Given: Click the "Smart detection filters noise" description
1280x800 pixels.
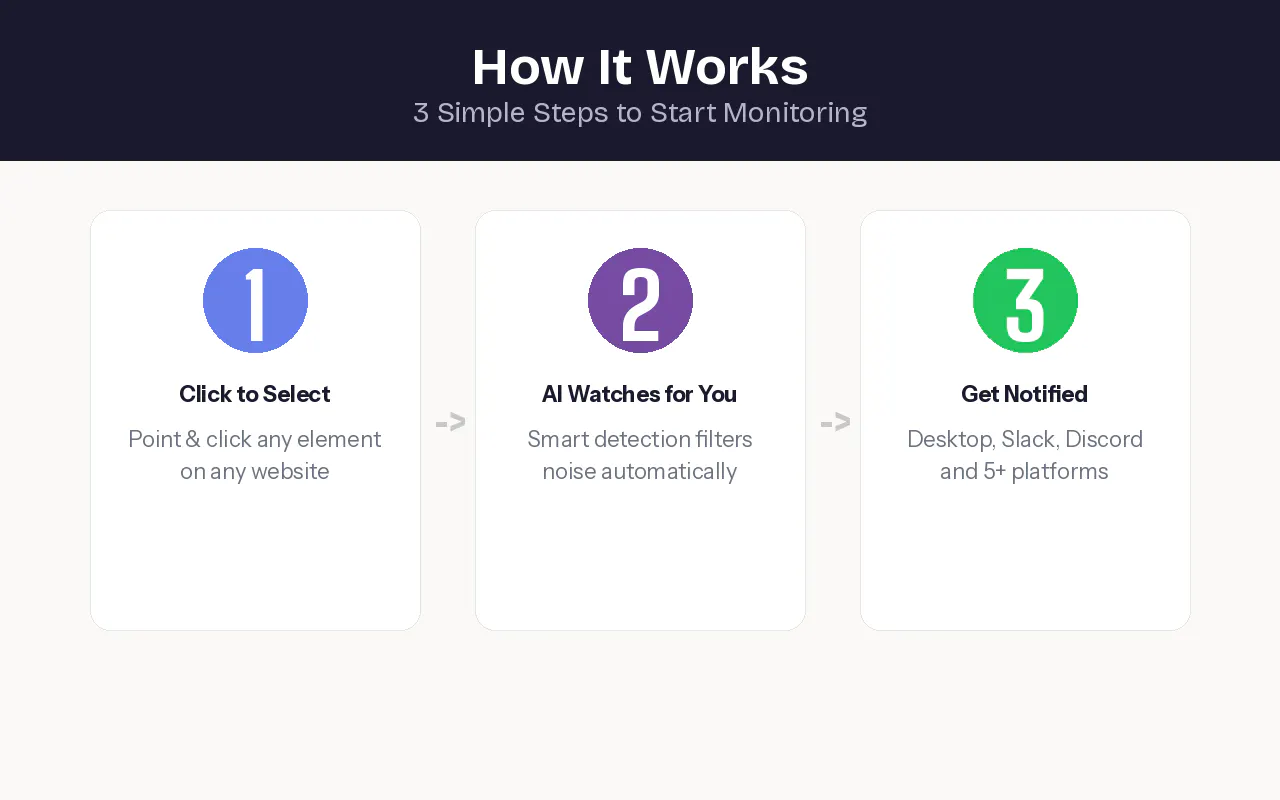Looking at the screenshot, I should (640, 455).
